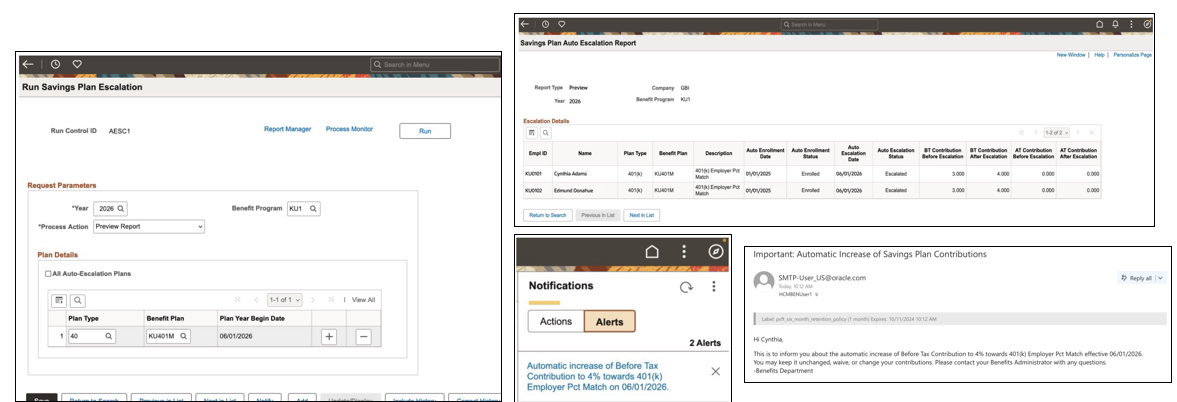Open the Process Action dropdown
Viewport: 1177px width, 402px height.
click(149, 226)
